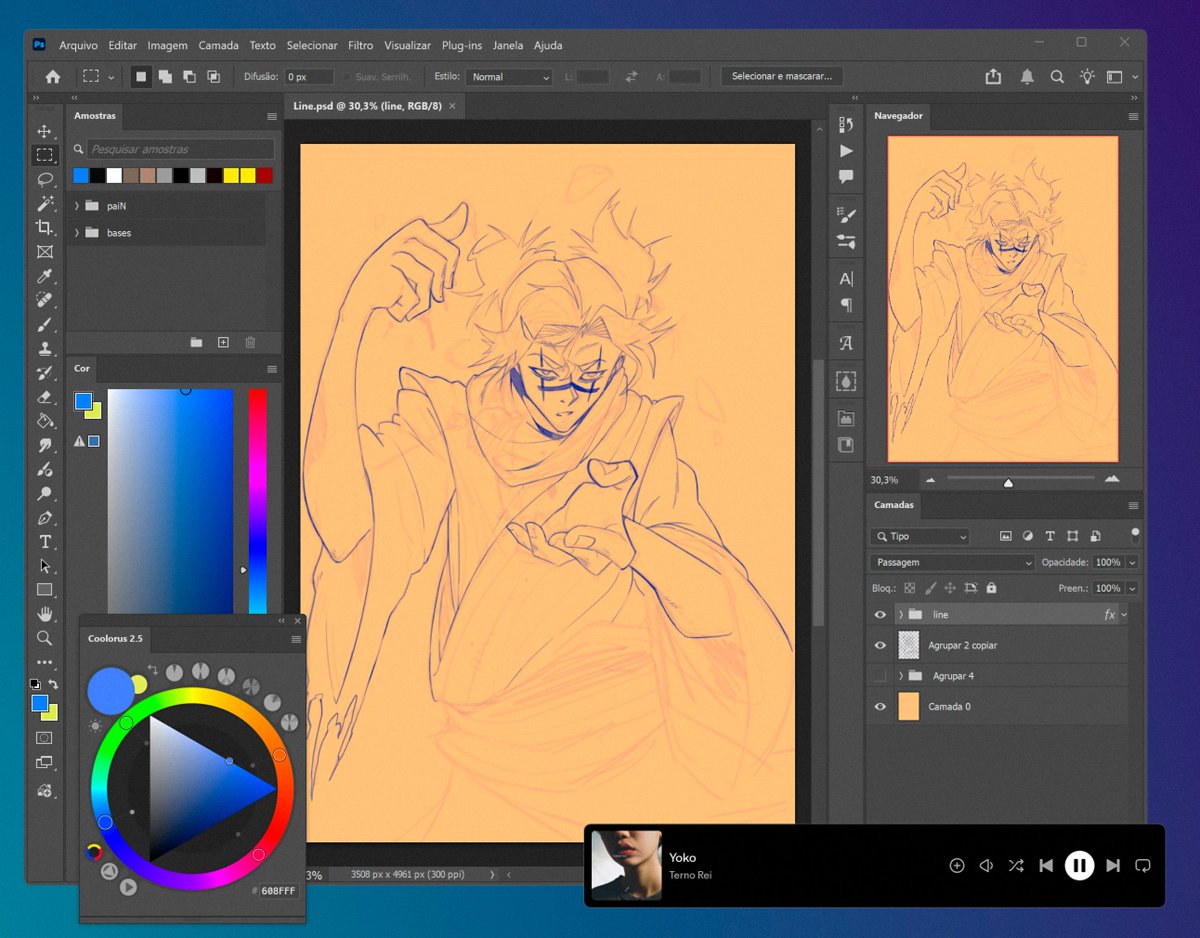1200x938 pixels.
Task: Open the Arquivo menu
Action: tap(78, 45)
